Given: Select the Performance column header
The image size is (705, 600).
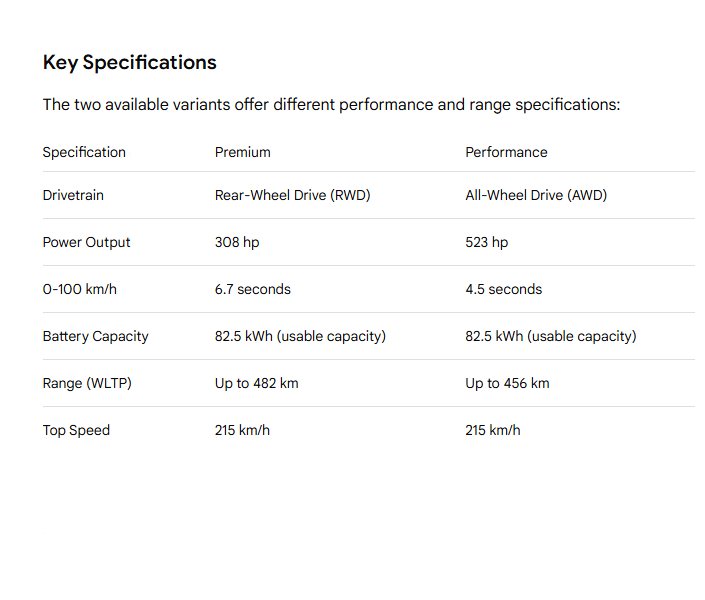Looking at the screenshot, I should tap(506, 152).
